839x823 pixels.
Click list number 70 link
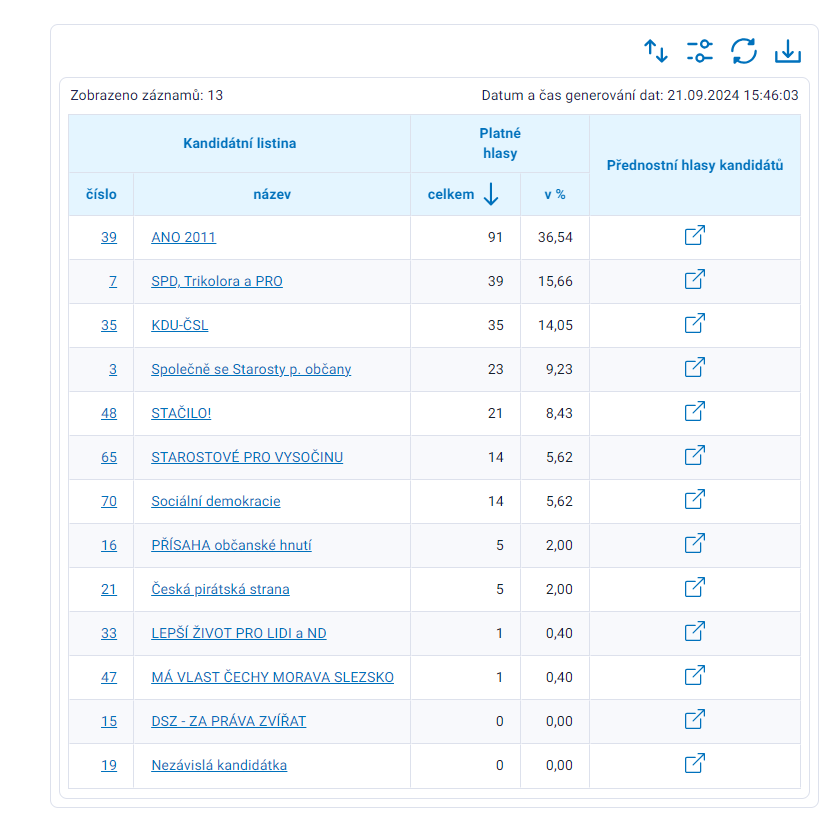point(109,501)
